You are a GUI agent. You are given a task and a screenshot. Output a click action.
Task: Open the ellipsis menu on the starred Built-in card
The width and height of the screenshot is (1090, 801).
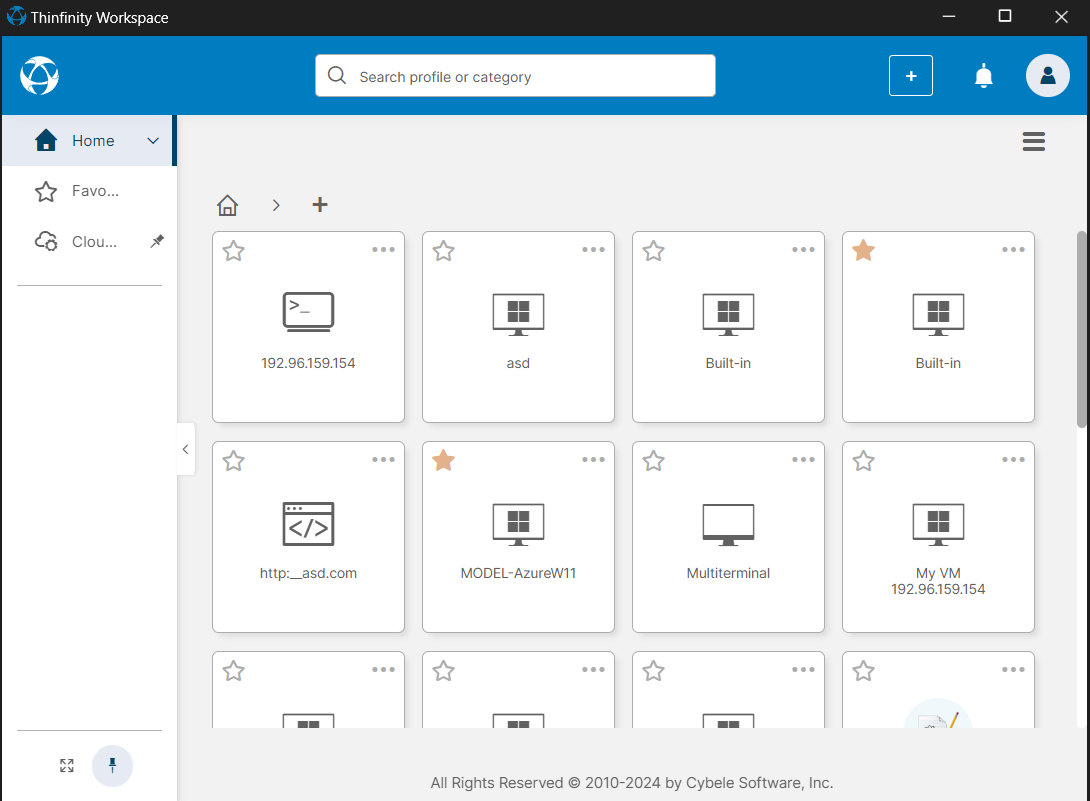point(1013,250)
